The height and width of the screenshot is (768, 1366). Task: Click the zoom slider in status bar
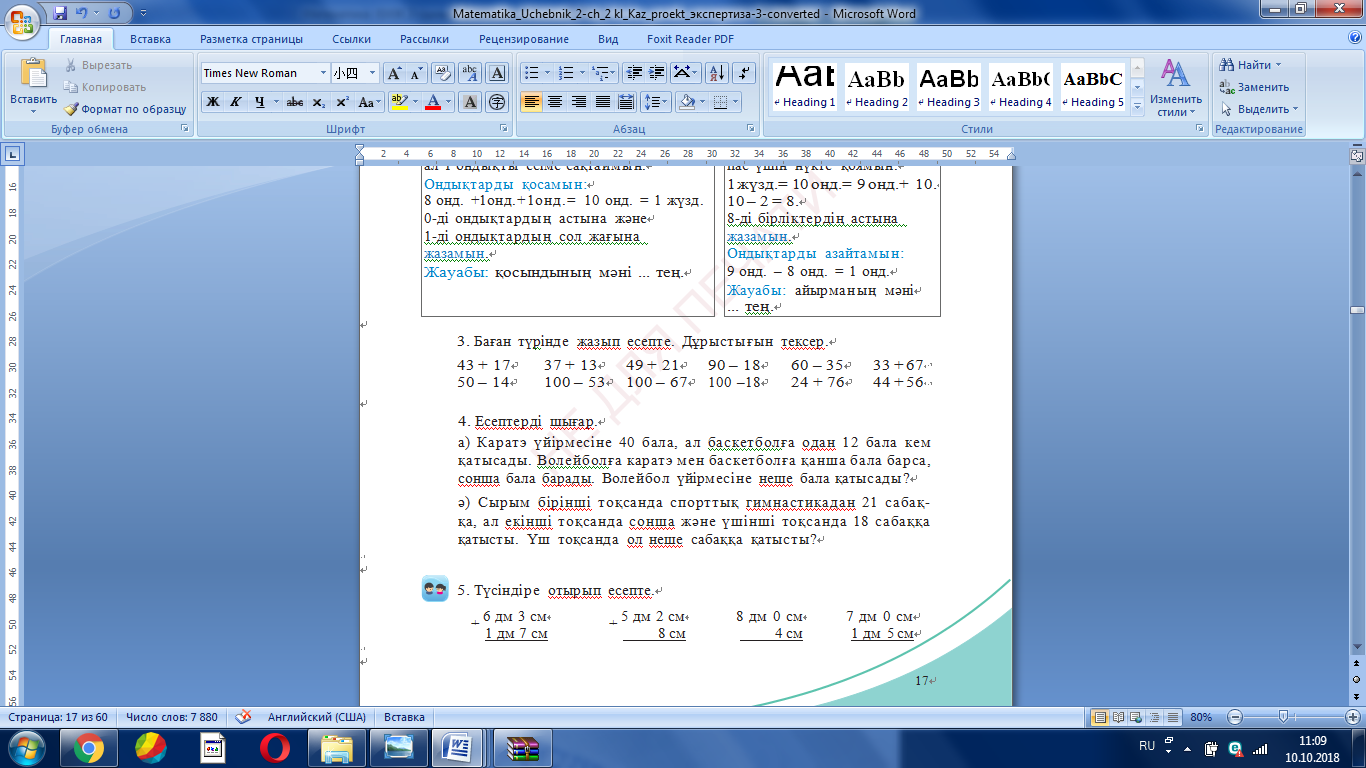click(1283, 717)
